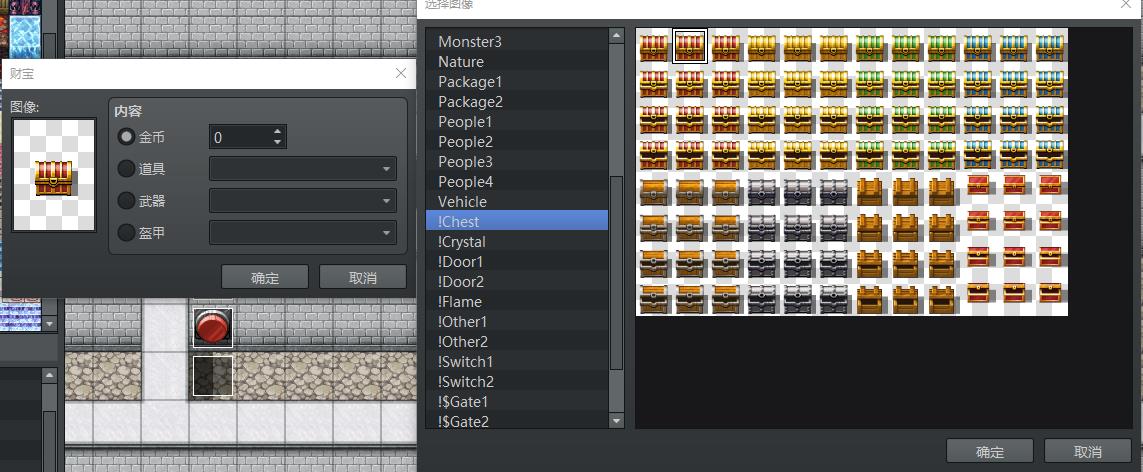Pick the middle gold chest in the second row
Screen dimensions: 1143x472
798,82
